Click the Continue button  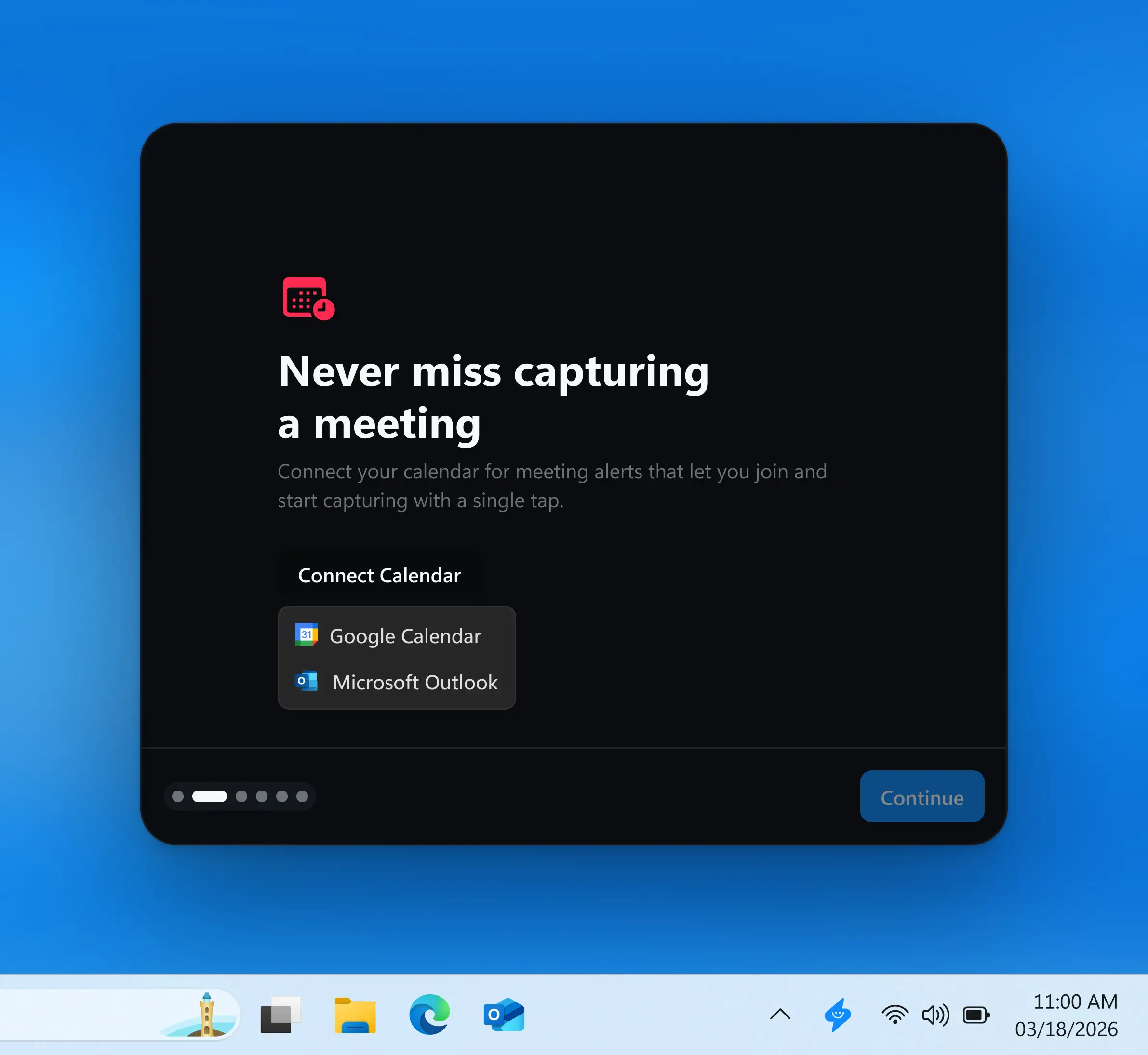click(x=921, y=797)
